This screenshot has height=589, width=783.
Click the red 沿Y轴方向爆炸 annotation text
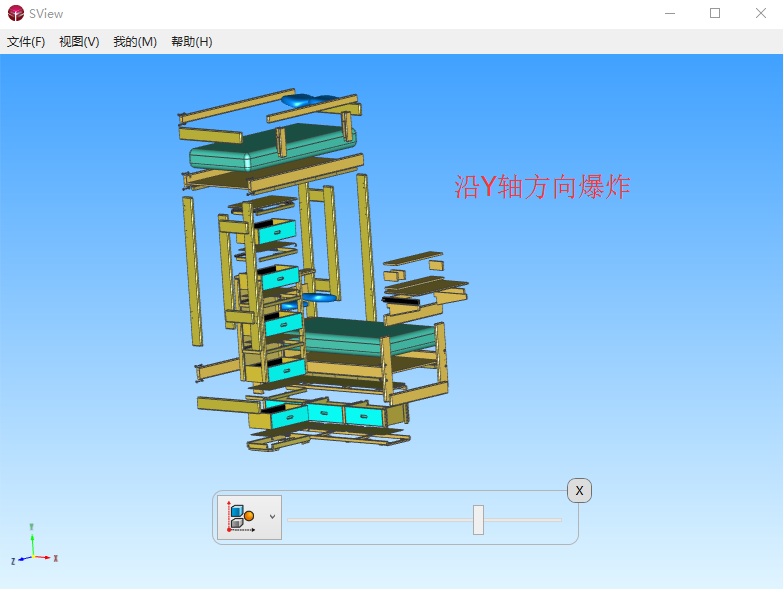[x=542, y=187]
